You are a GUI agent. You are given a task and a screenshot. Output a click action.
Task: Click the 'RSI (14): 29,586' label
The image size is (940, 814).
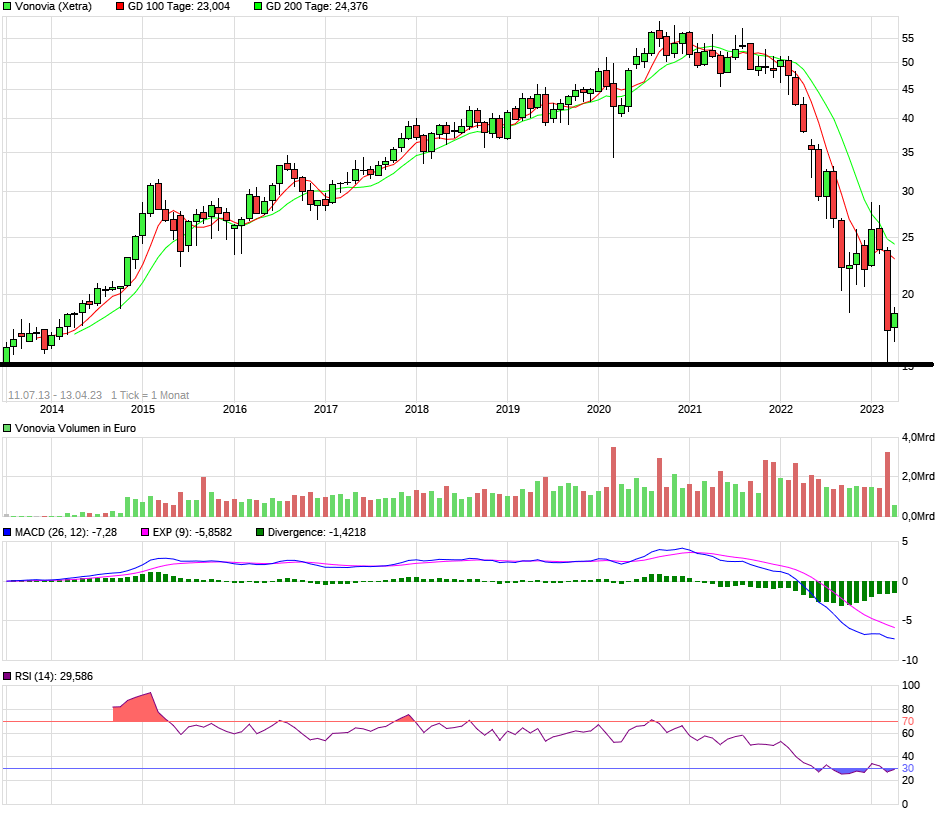(54, 676)
